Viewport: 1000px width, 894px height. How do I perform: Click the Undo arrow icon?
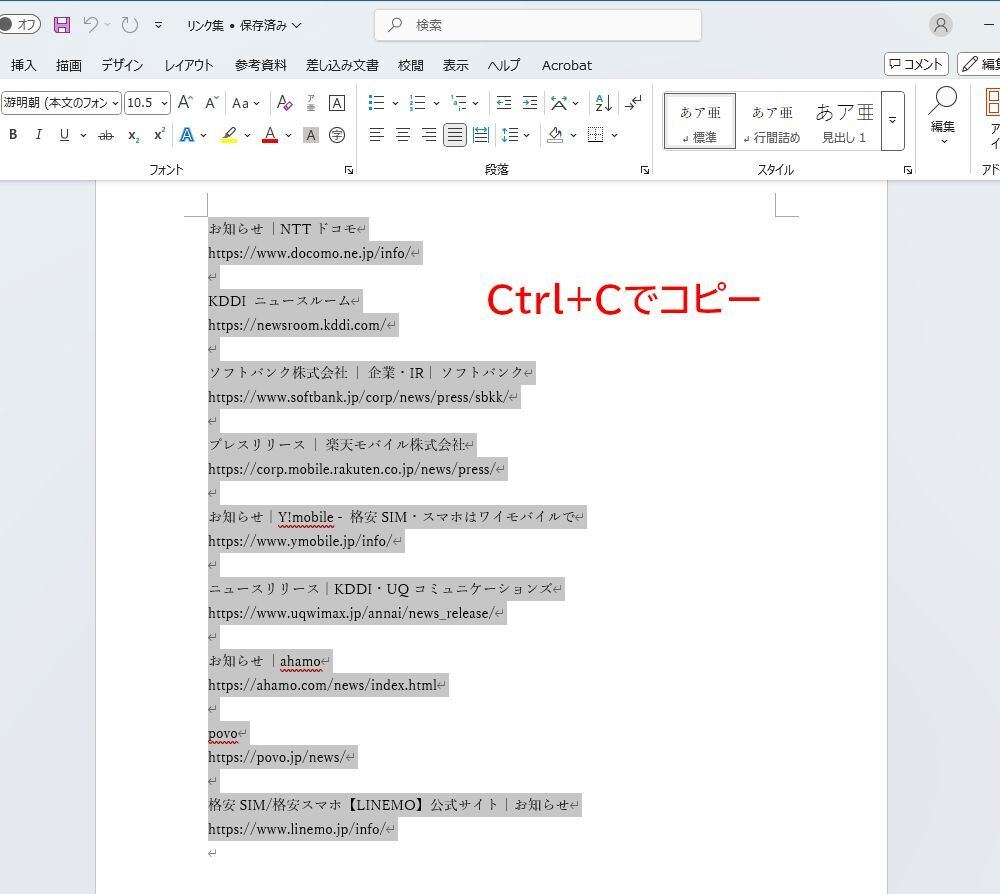[91, 25]
